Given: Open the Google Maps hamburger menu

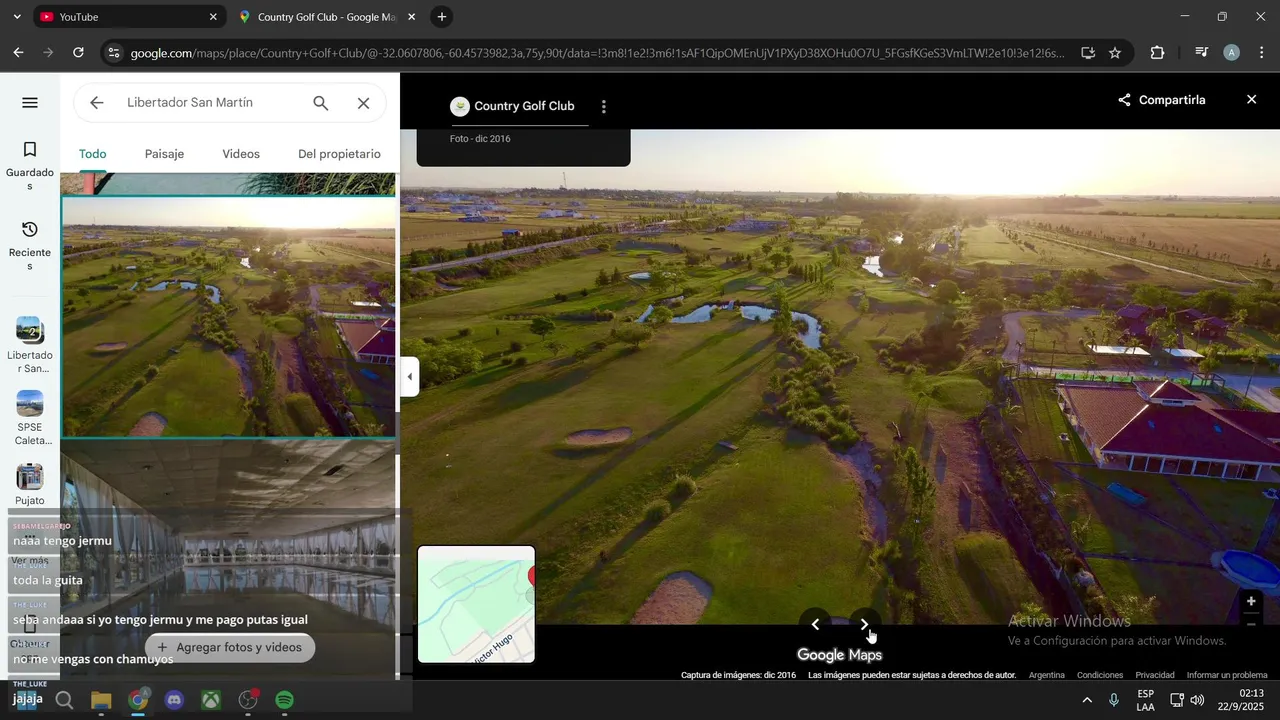Looking at the screenshot, I should click(x=30, y=103).
